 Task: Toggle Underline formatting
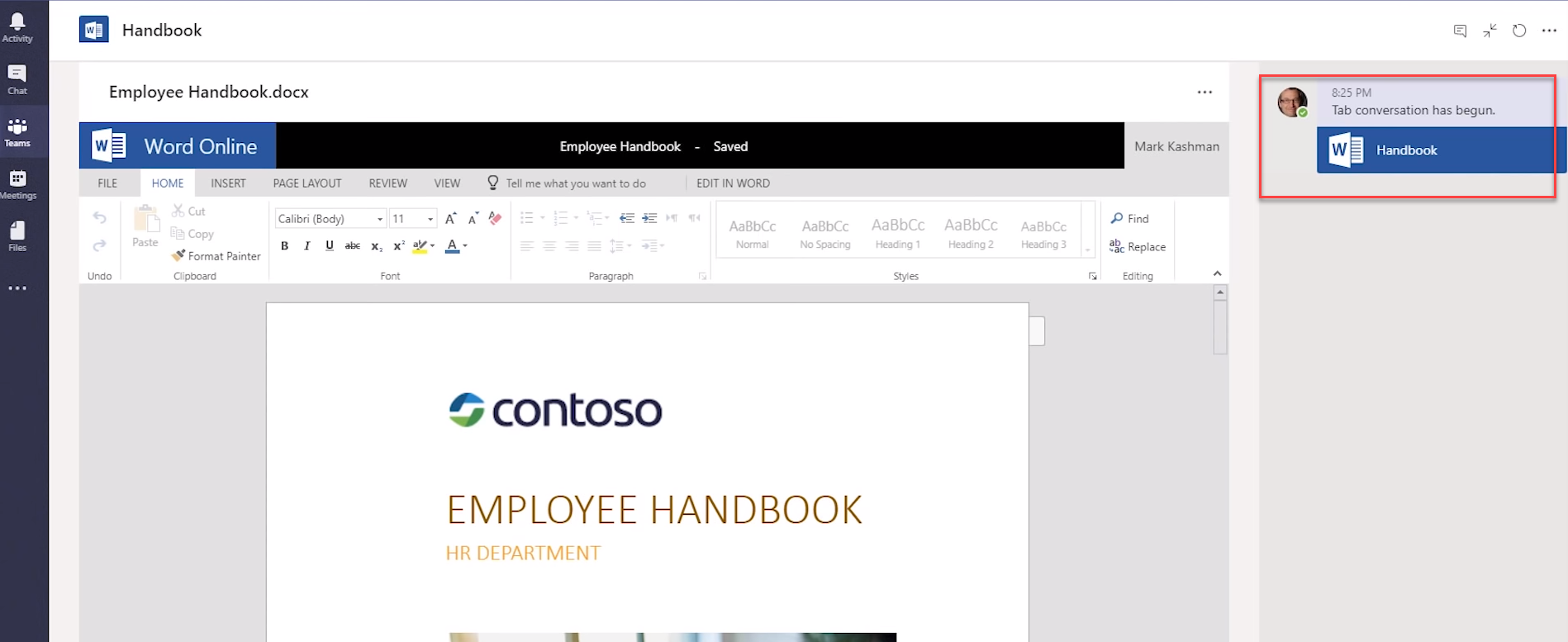[x=330, y=245]
